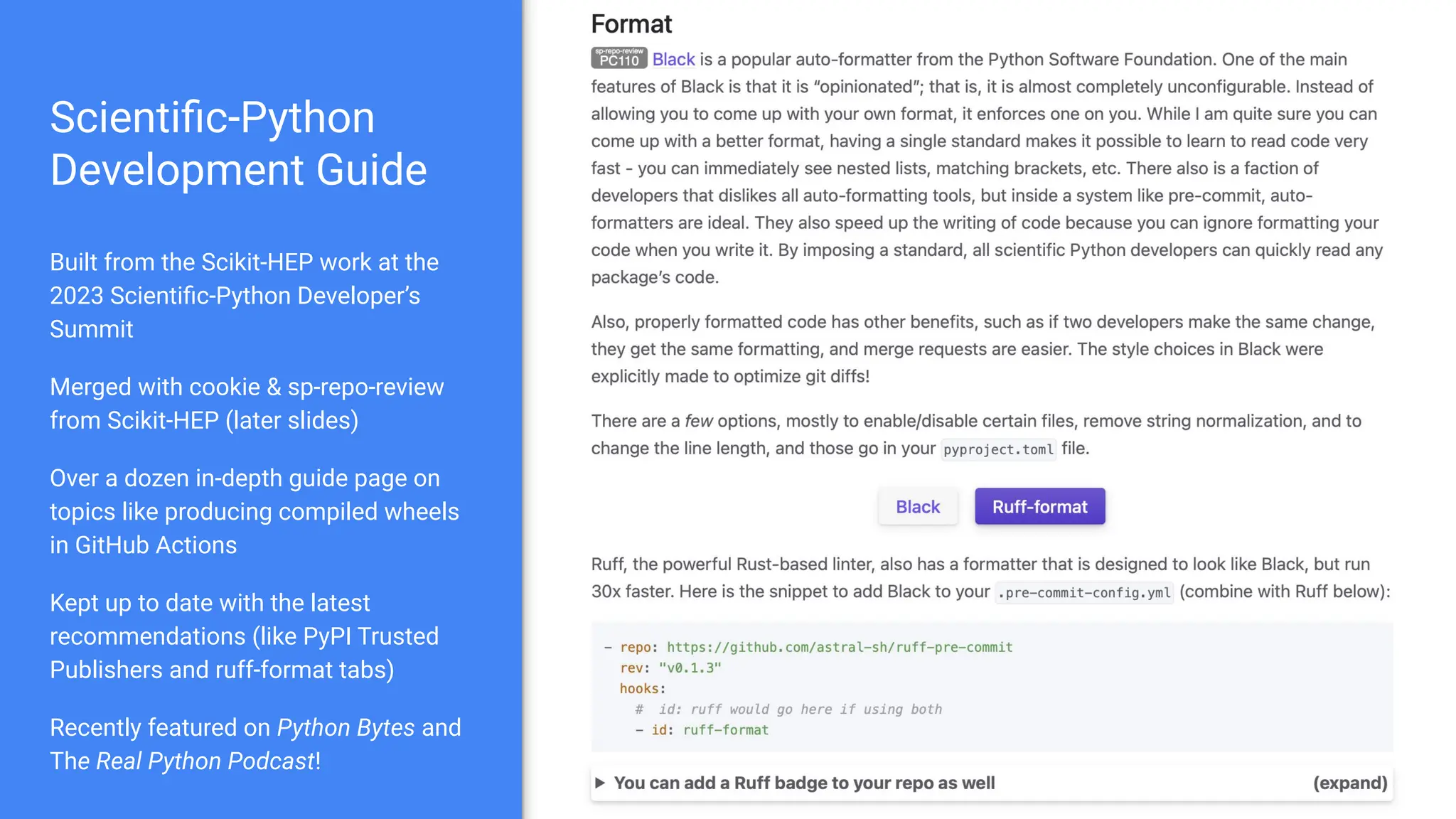Click the ruff-pre-commit repo URL in code
The width and height of the screenshot is (1456, 819).
(x=840, y=647)
